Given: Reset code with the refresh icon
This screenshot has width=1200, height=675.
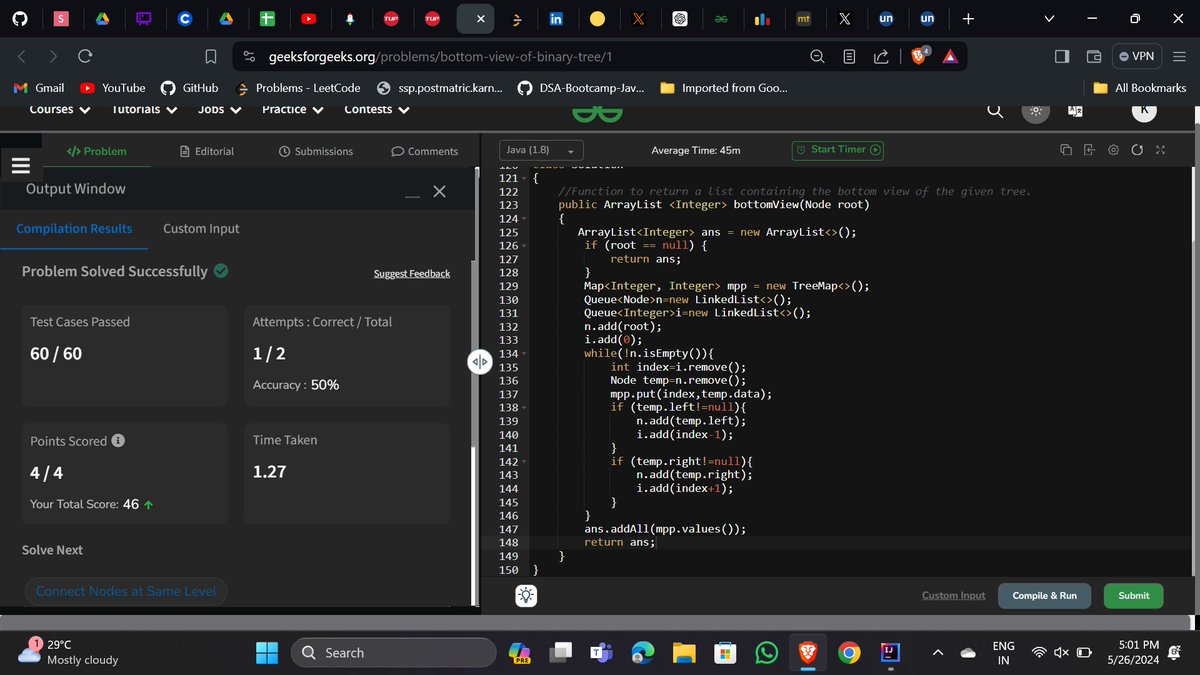Looking at the screenshot, I should tap(1137, 150).
